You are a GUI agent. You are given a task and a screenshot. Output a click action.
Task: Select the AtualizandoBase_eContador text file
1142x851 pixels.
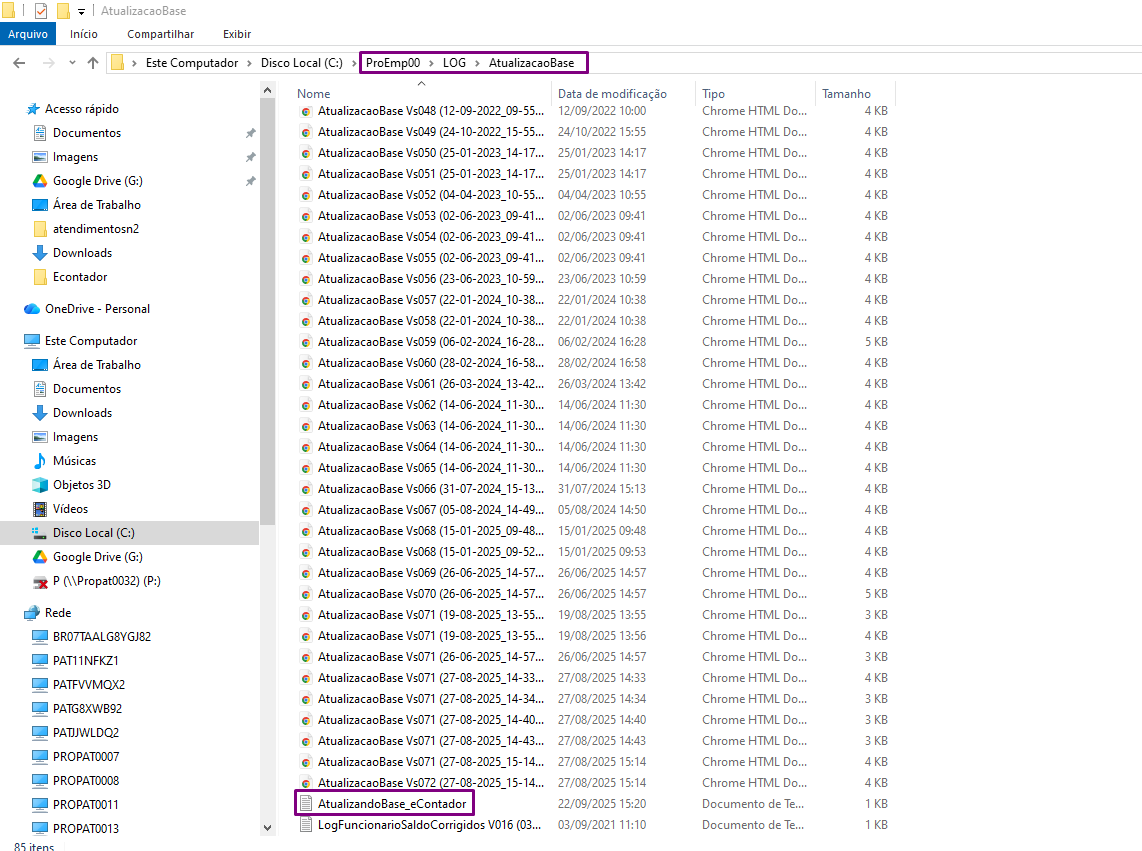391,804
